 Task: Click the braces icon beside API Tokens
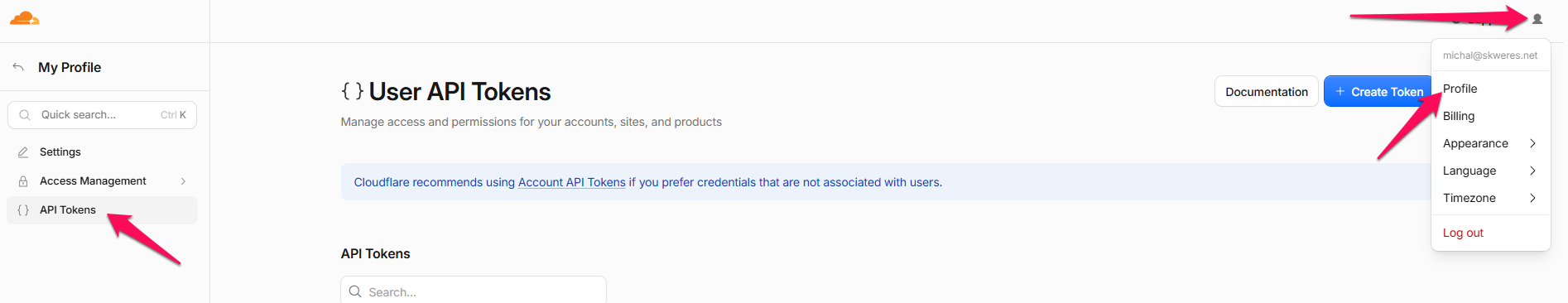tap(23, 210)
